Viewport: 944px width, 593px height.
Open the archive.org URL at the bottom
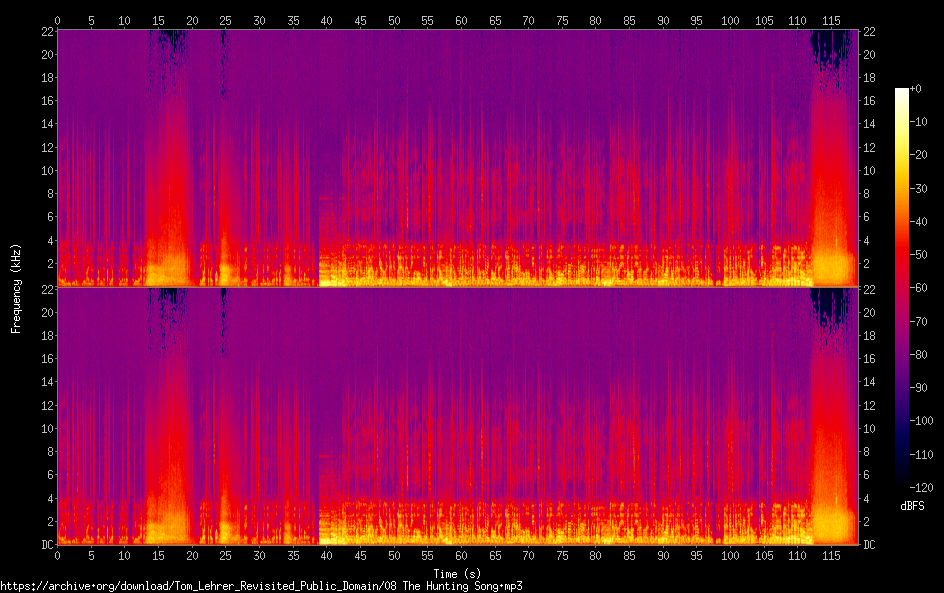point(261,586)
